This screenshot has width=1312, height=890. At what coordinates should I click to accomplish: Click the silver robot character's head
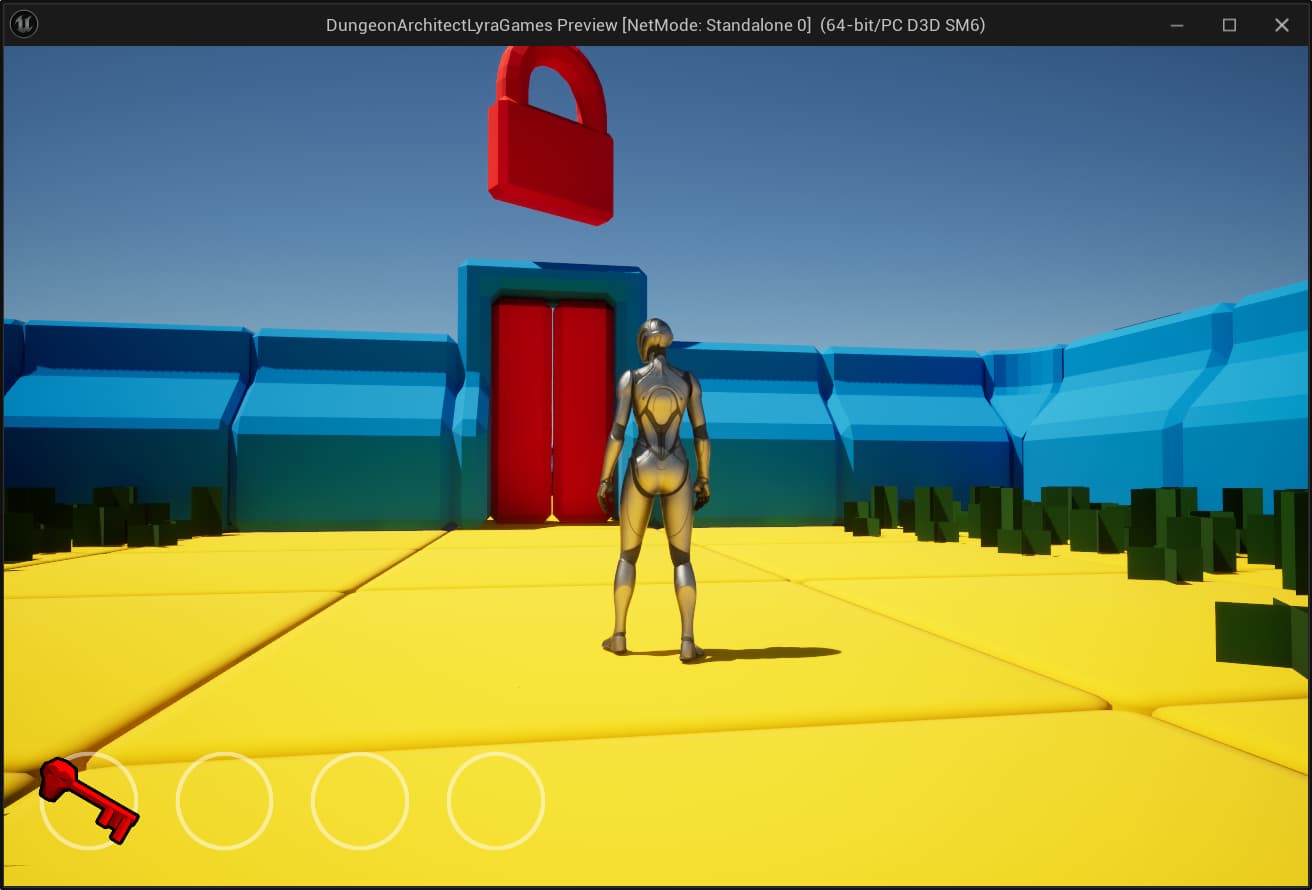[x=654, y=341]
